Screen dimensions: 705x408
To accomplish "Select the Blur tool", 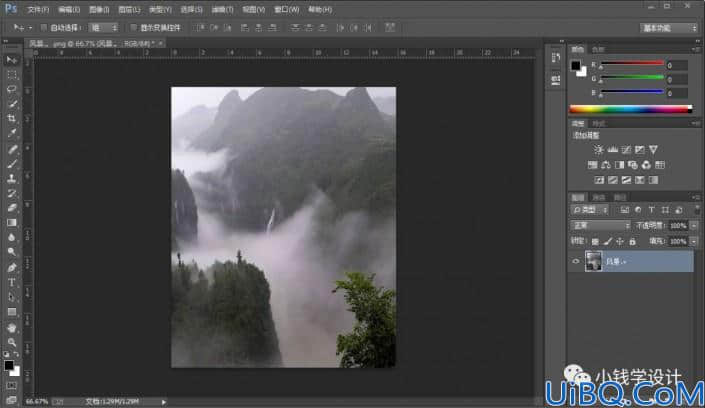I will pos(12,238).
